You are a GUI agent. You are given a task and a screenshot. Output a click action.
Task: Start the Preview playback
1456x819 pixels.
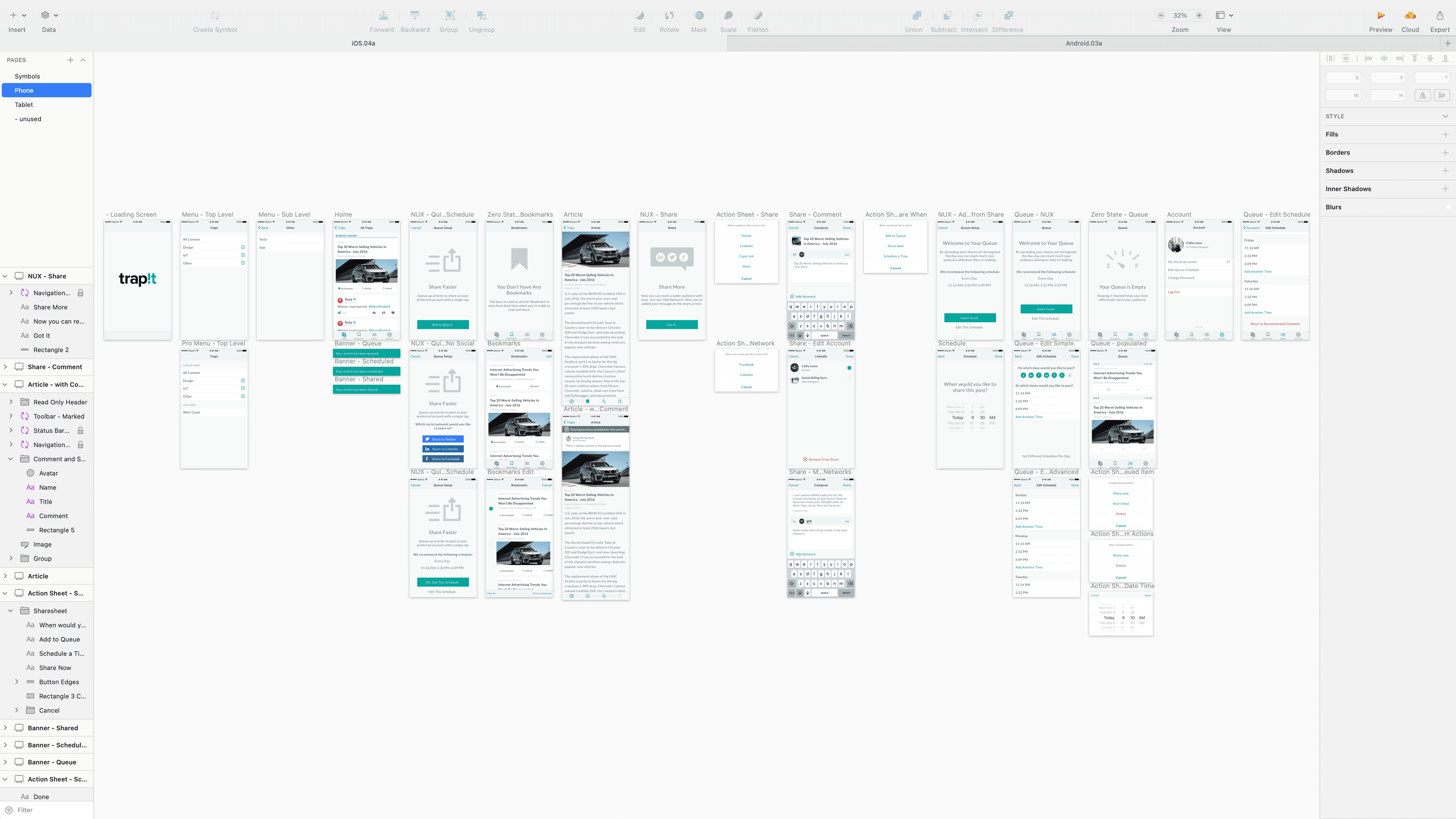click(1381, 15)
